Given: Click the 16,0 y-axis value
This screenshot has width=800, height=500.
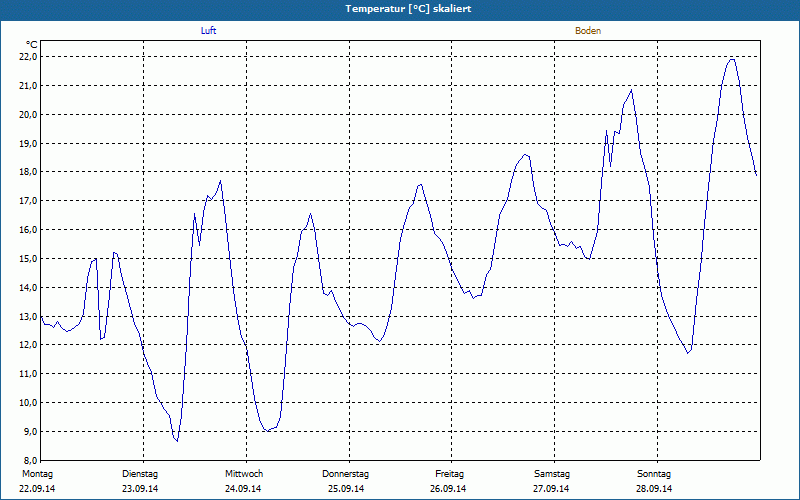Looking at the screenshot, I should pos(29,230).
